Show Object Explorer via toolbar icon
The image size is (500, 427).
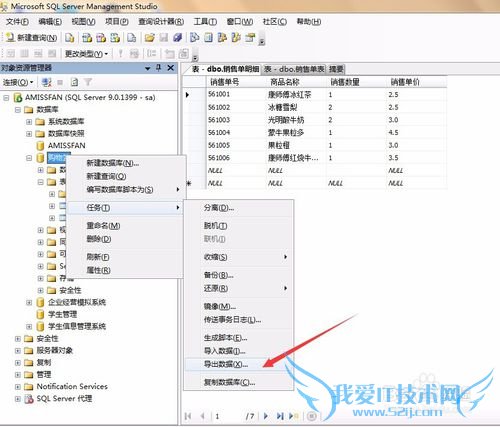[x=222, y=38]
